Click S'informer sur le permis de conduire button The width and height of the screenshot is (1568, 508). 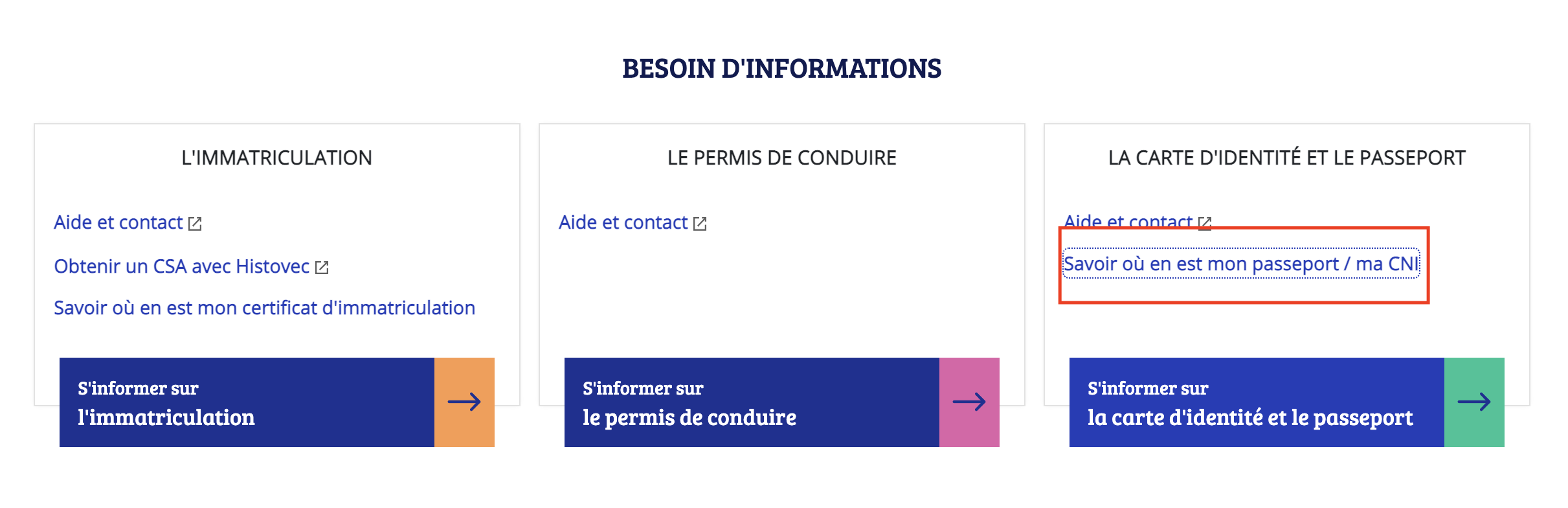click(752, 402)
